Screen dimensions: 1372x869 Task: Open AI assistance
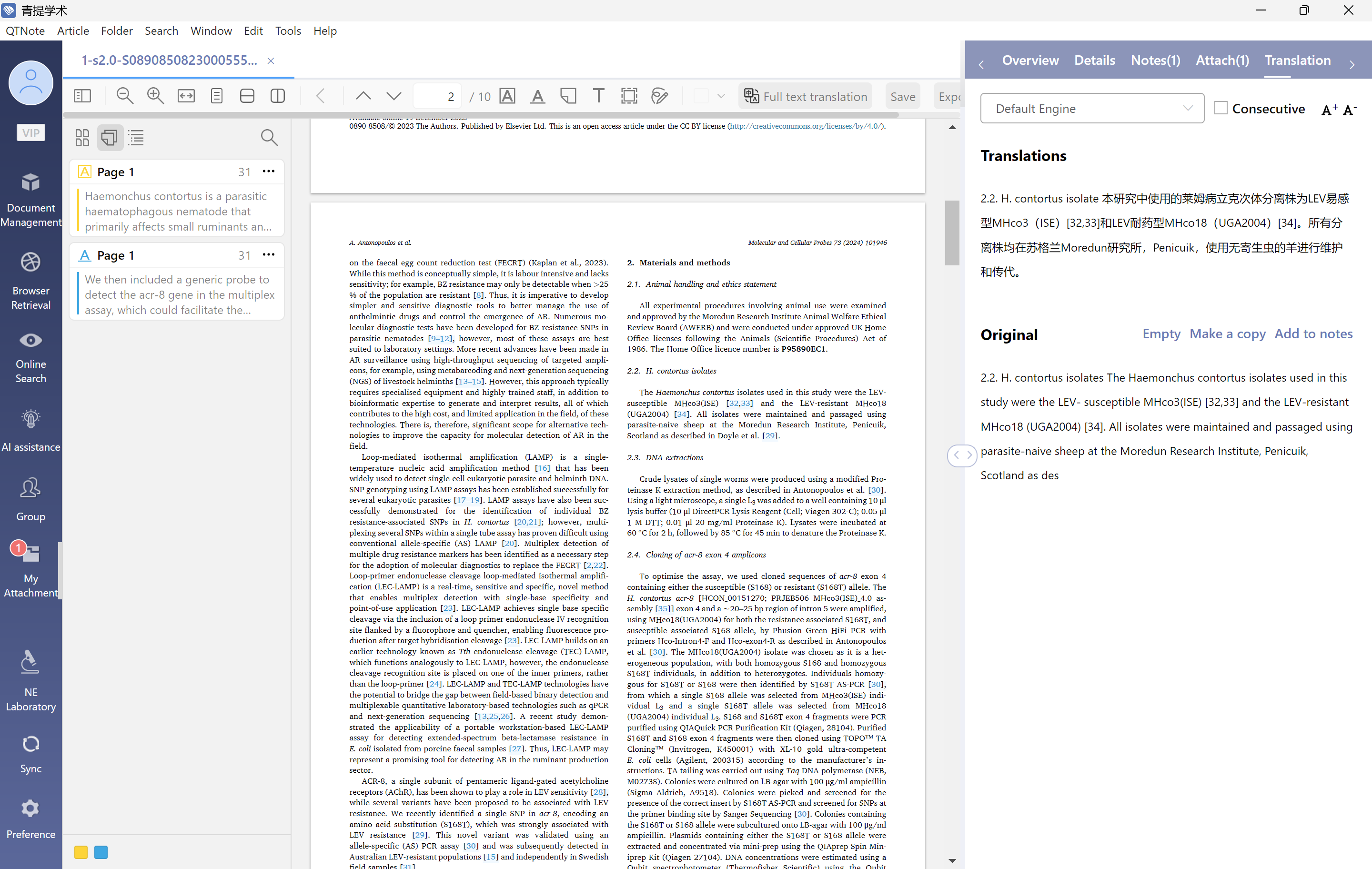(31, 431)
